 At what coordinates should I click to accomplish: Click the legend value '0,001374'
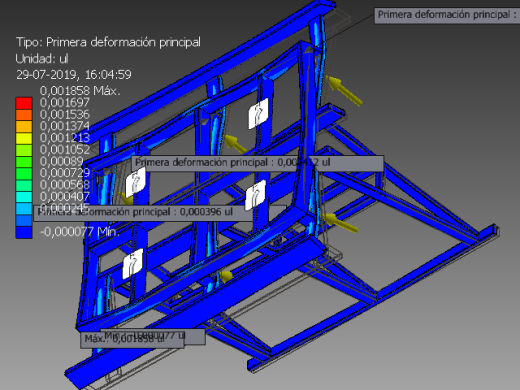(x=65, y=126)
